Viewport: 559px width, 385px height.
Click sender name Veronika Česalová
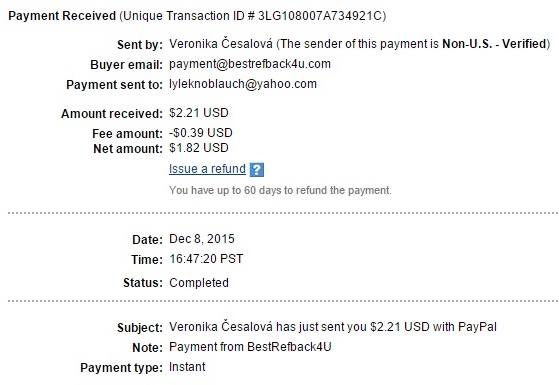click(x=221, y=43)
